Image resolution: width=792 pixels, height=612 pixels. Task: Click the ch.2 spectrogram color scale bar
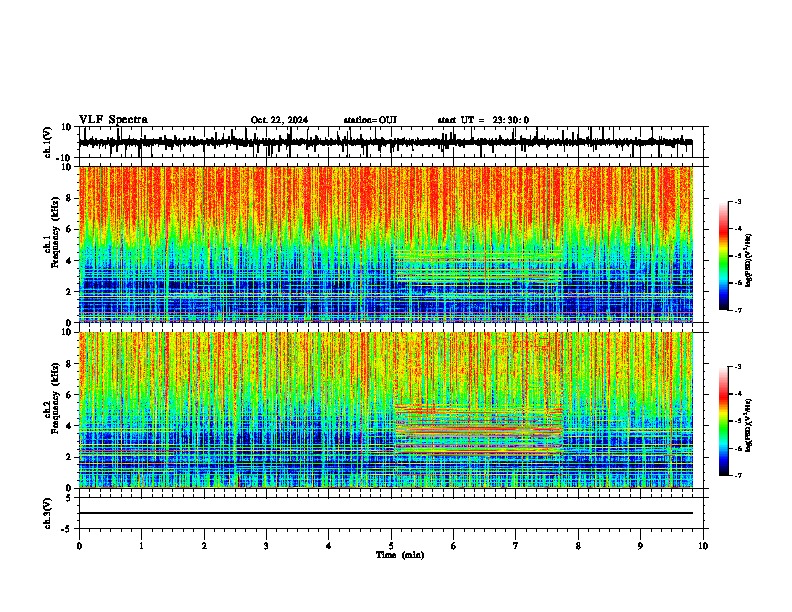click(724, 421)
